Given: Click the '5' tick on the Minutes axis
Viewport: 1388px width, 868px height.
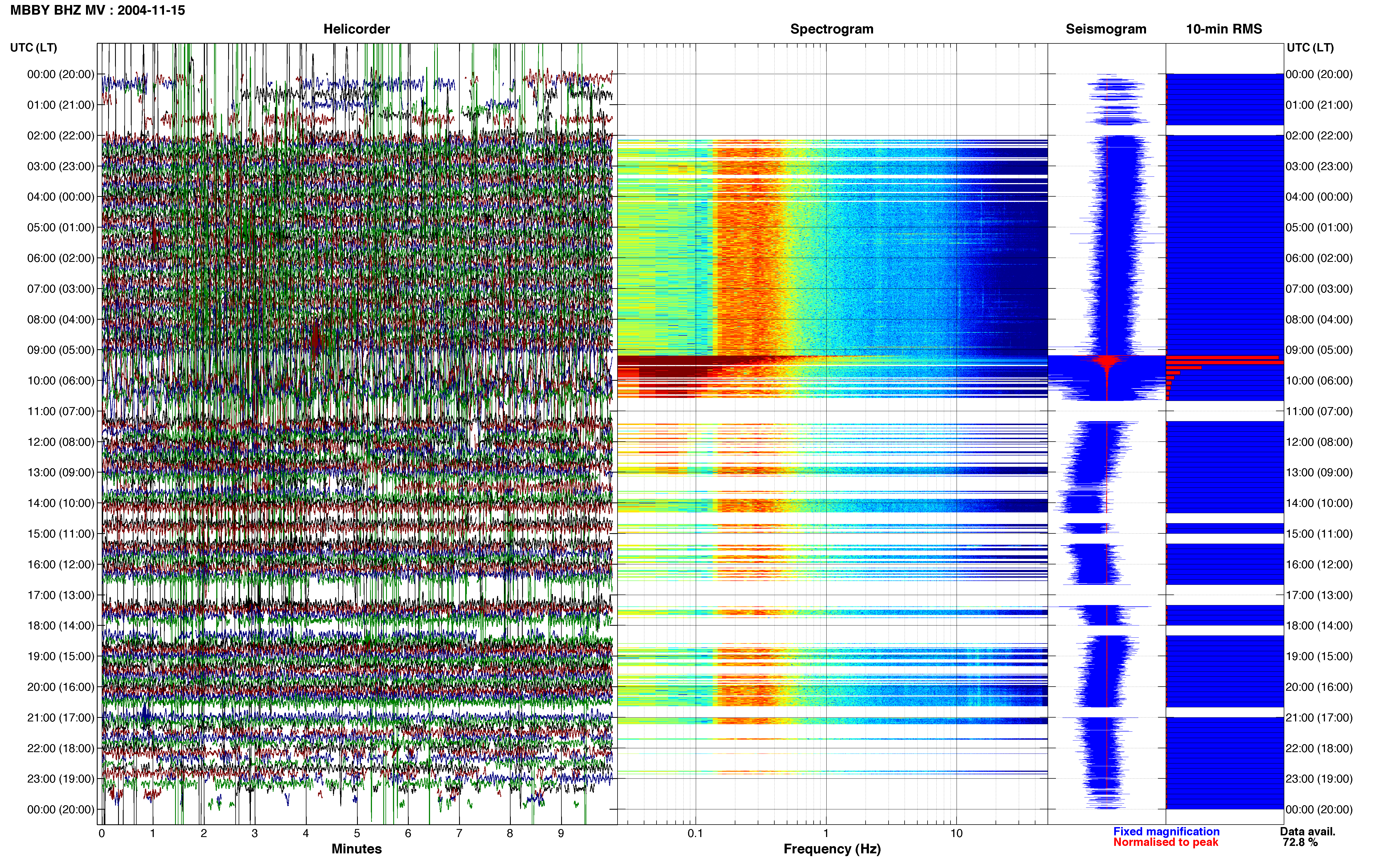Looking at the screenshot, I should coord(357,833).
